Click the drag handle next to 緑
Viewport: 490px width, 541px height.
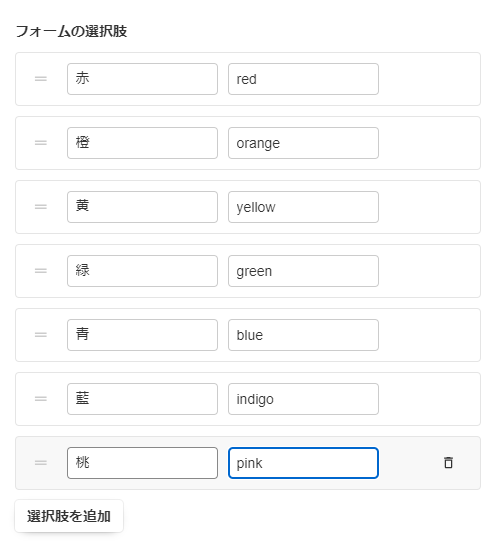point(41,271)
